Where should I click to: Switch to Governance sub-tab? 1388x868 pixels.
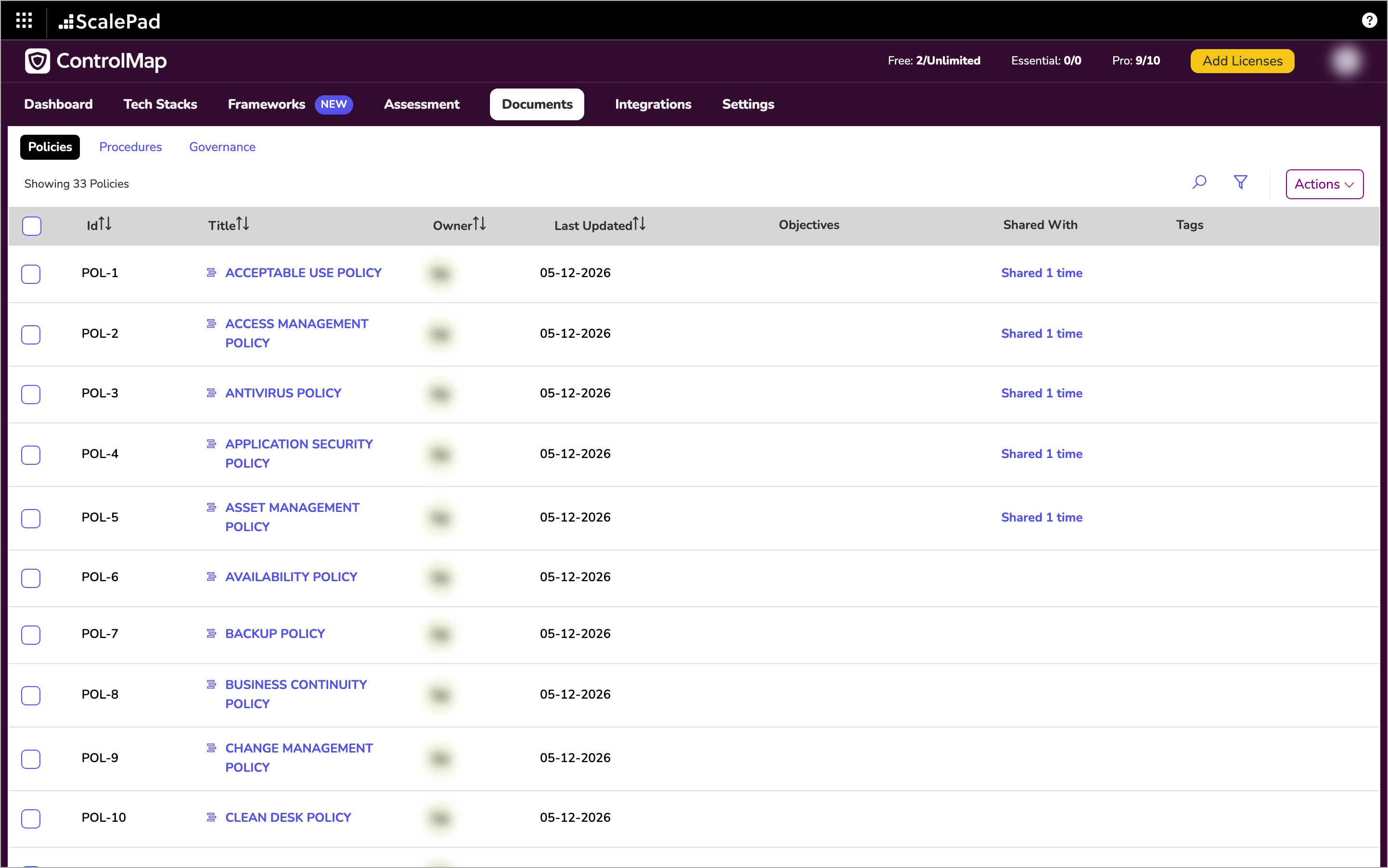pos(222,147)
